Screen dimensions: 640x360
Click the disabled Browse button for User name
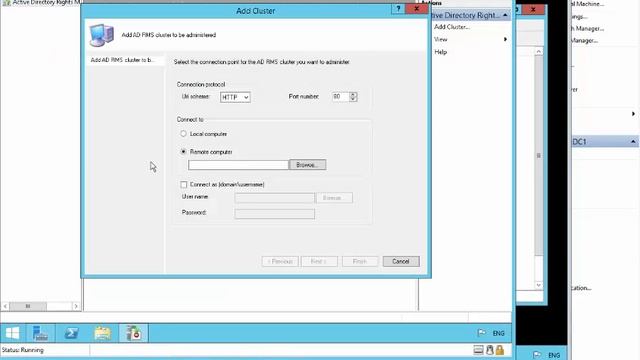[x=334, y=198]
